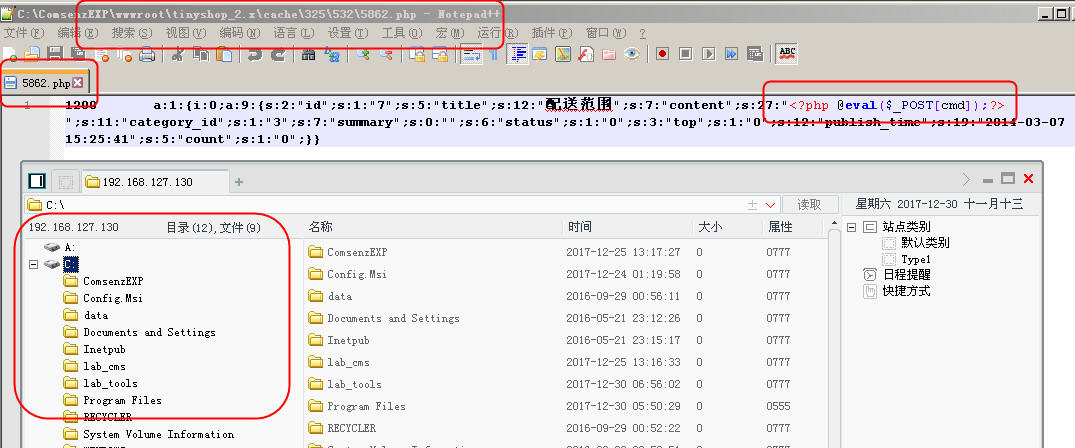
Task: Open Find with the binoculars icon
Action: pos(309,54)
